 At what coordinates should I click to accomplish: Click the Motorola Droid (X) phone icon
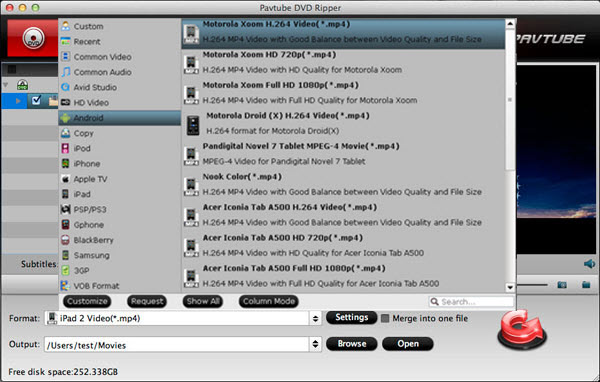193,126
